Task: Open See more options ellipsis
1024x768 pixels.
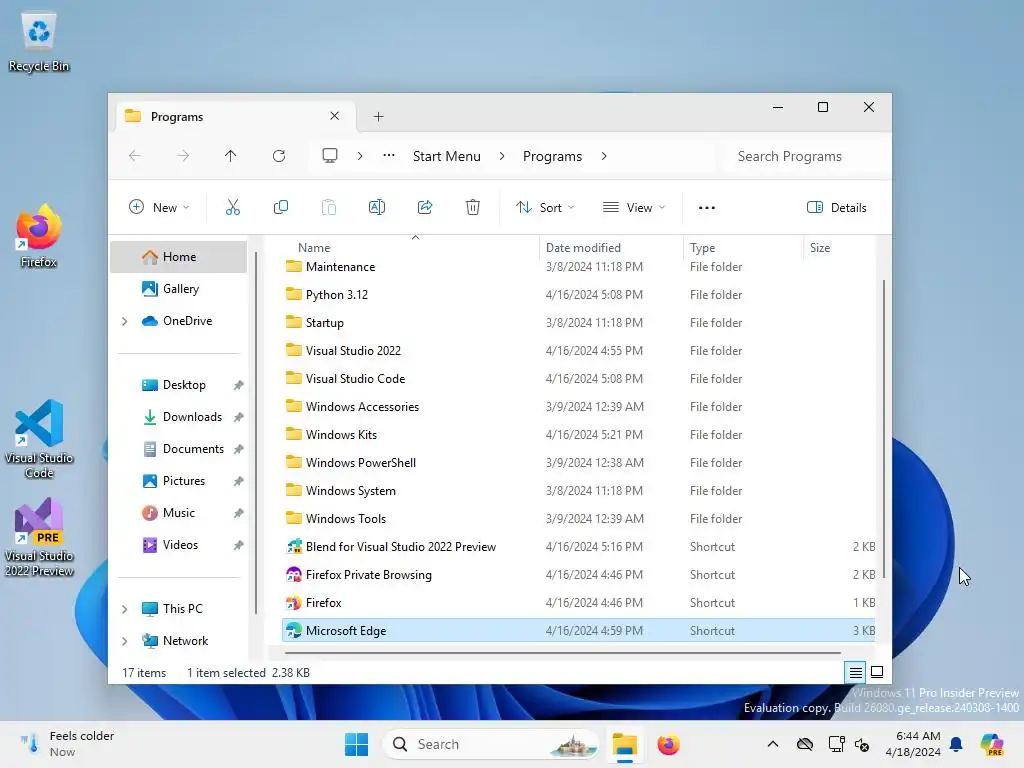Action: pos(707,207)
